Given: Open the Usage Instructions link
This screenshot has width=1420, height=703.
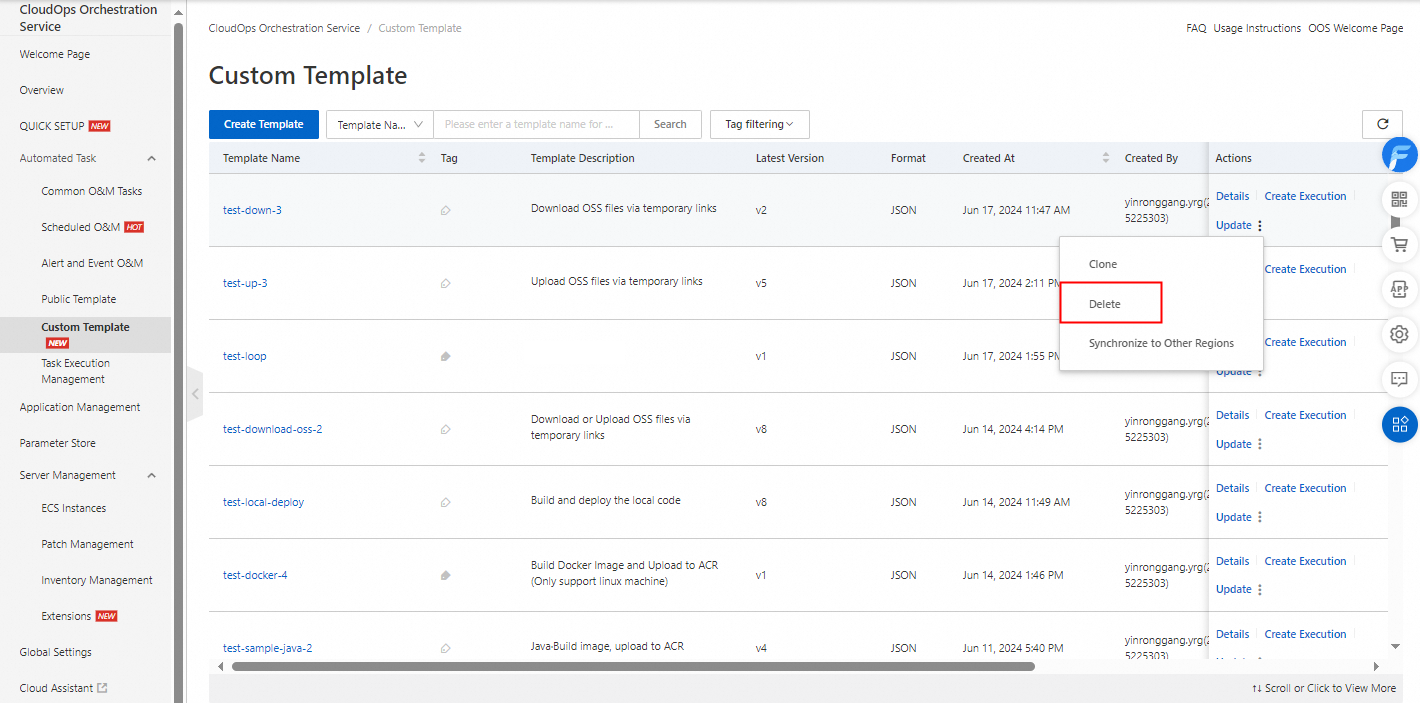Looking at the screenshot, I should (1257, 28).
